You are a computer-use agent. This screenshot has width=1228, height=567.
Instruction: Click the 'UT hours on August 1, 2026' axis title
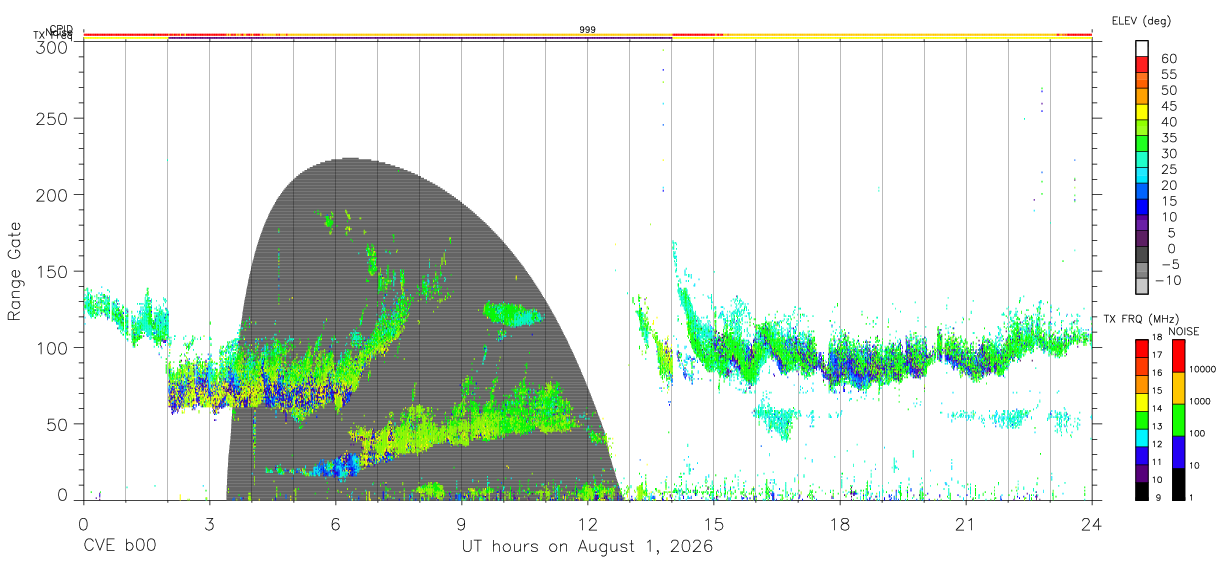587,547
